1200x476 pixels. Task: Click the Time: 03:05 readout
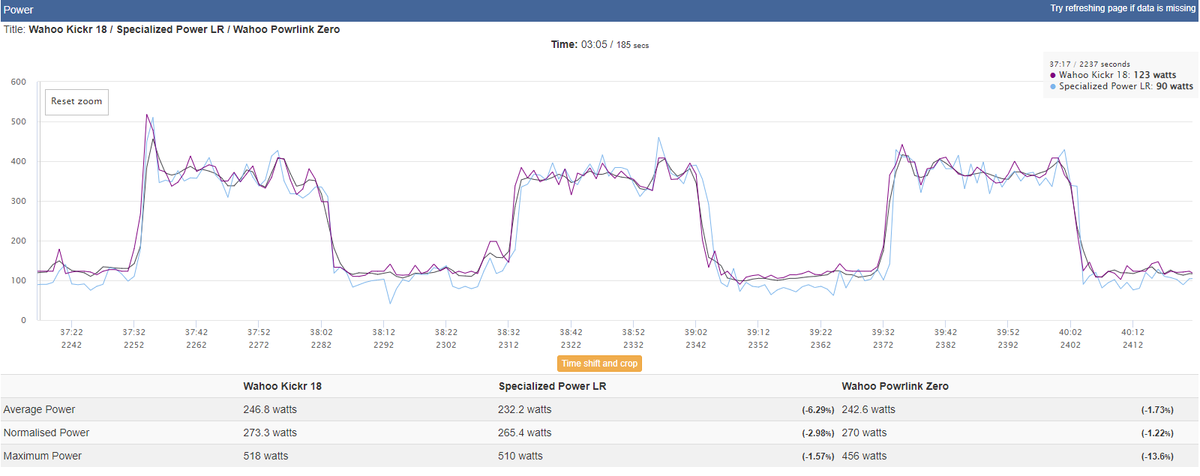[x=600, y=45]
